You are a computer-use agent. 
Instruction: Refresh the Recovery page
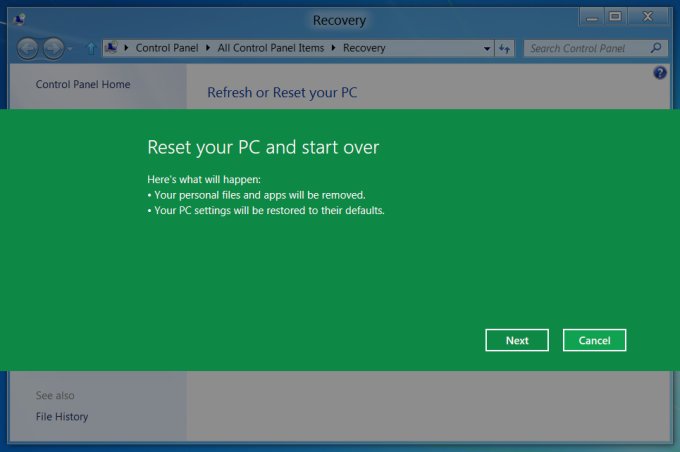(504, 49)
